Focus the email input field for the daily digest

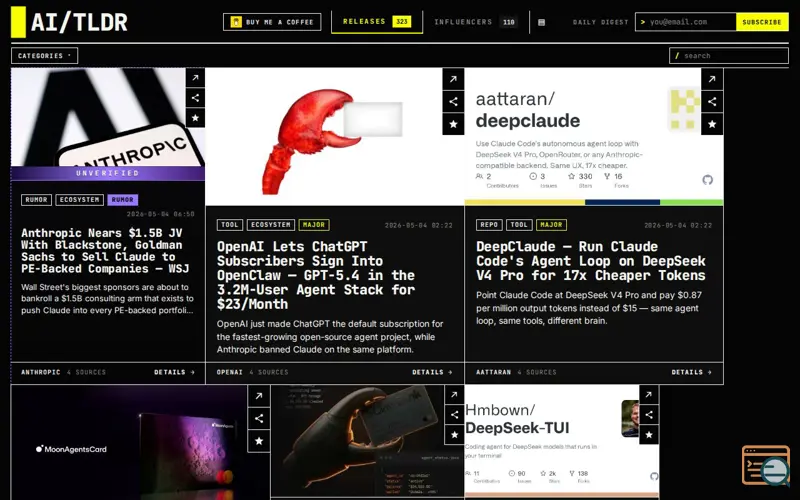(686, 22)
